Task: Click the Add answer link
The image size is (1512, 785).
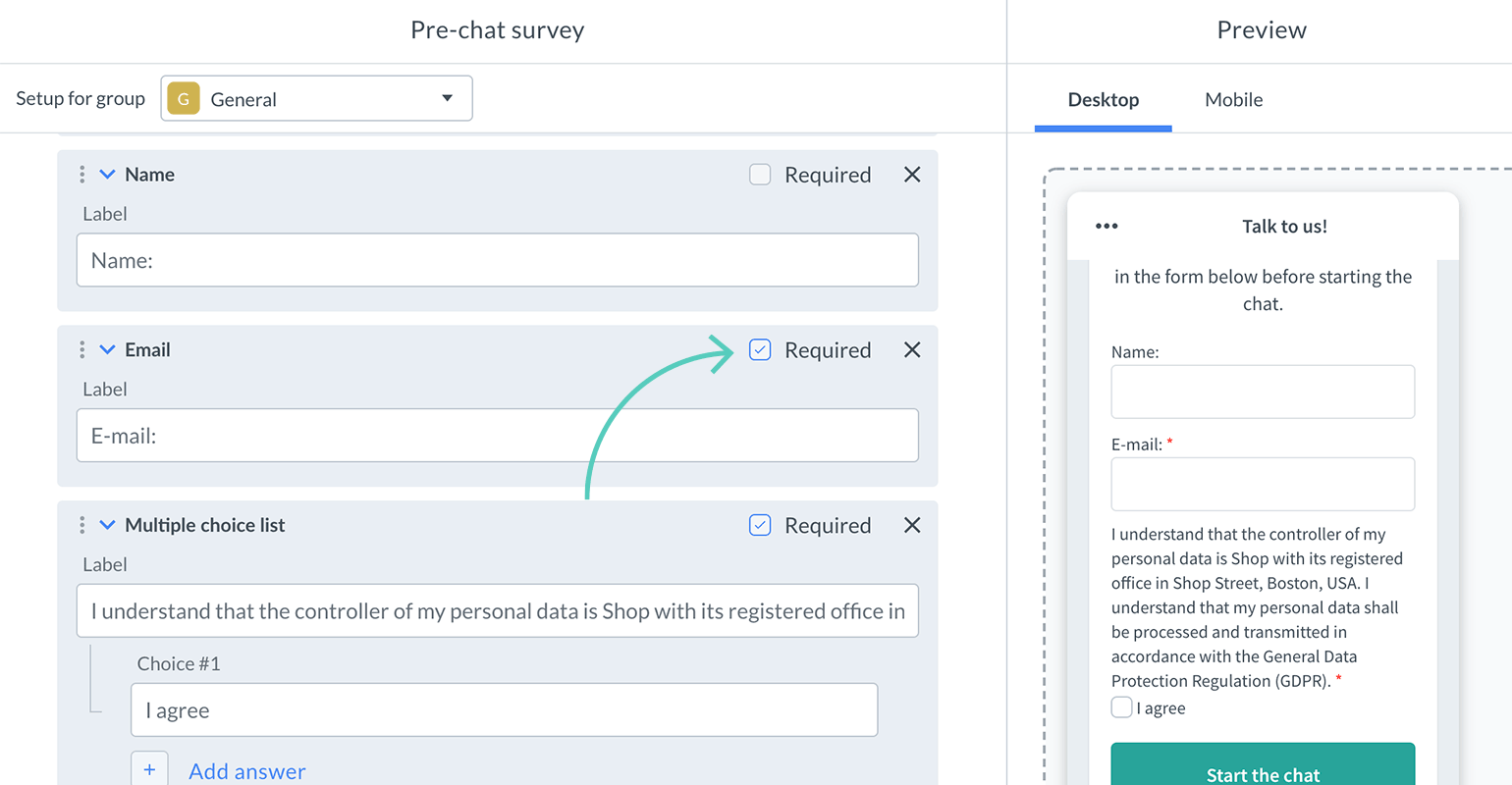Action: click(x=247, y=771)
